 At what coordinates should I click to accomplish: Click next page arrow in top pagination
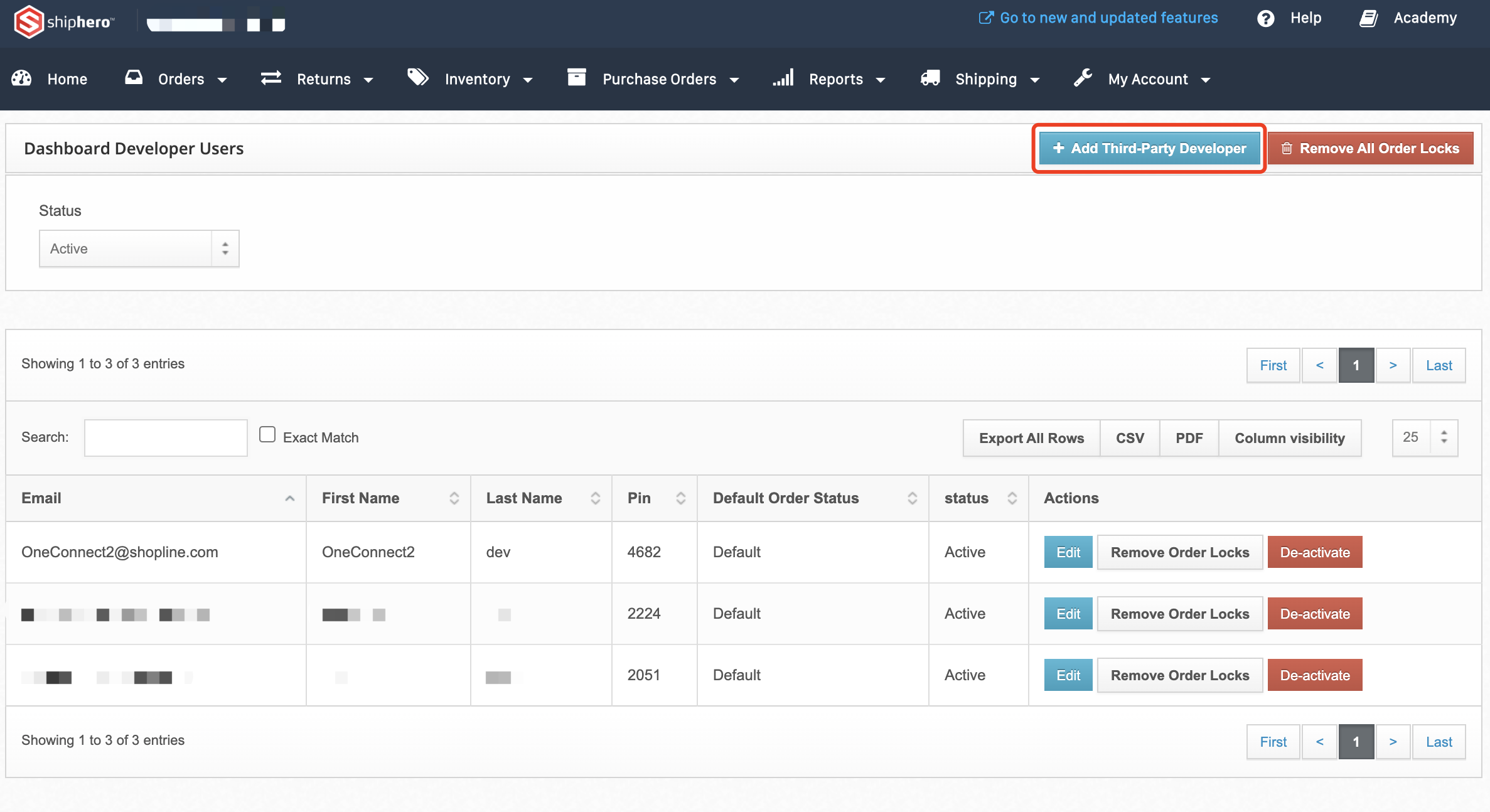click(x=1393, y=365)
